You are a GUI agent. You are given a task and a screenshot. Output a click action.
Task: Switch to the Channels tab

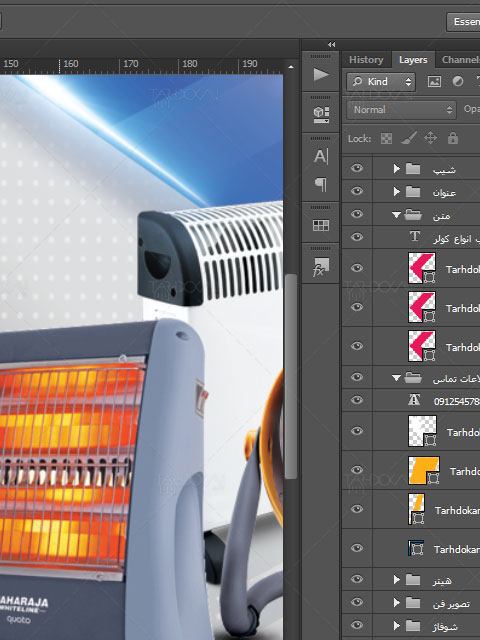click(x=460, y=60)
